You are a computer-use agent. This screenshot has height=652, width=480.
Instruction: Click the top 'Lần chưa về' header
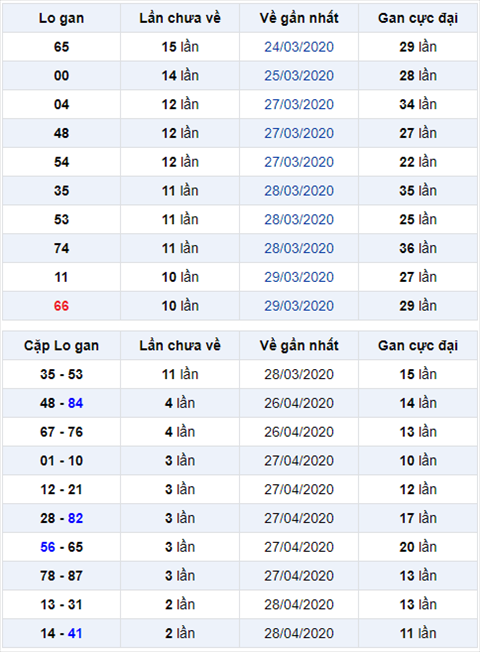coord(180,18)
